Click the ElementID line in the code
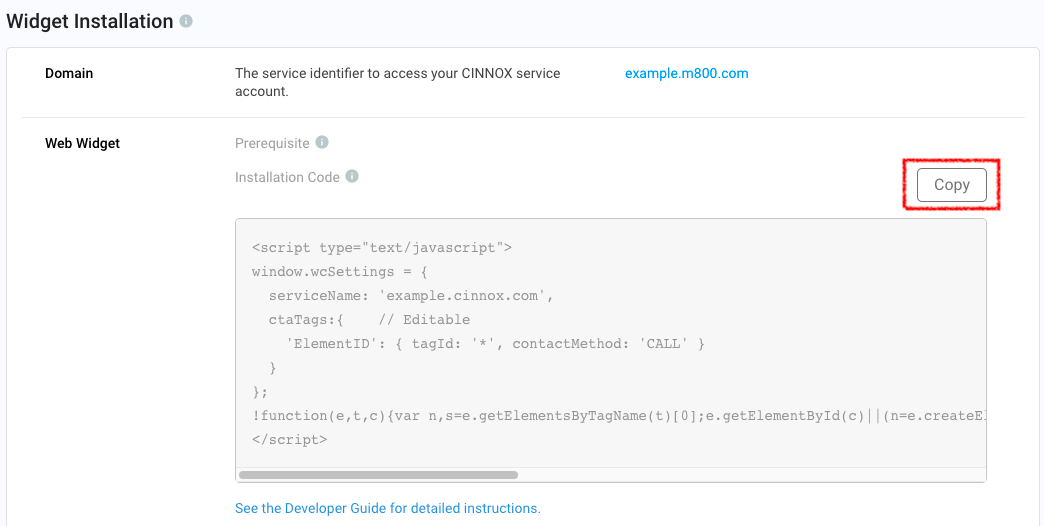This screenshot has height=526, width=1044. pos(495,344)
